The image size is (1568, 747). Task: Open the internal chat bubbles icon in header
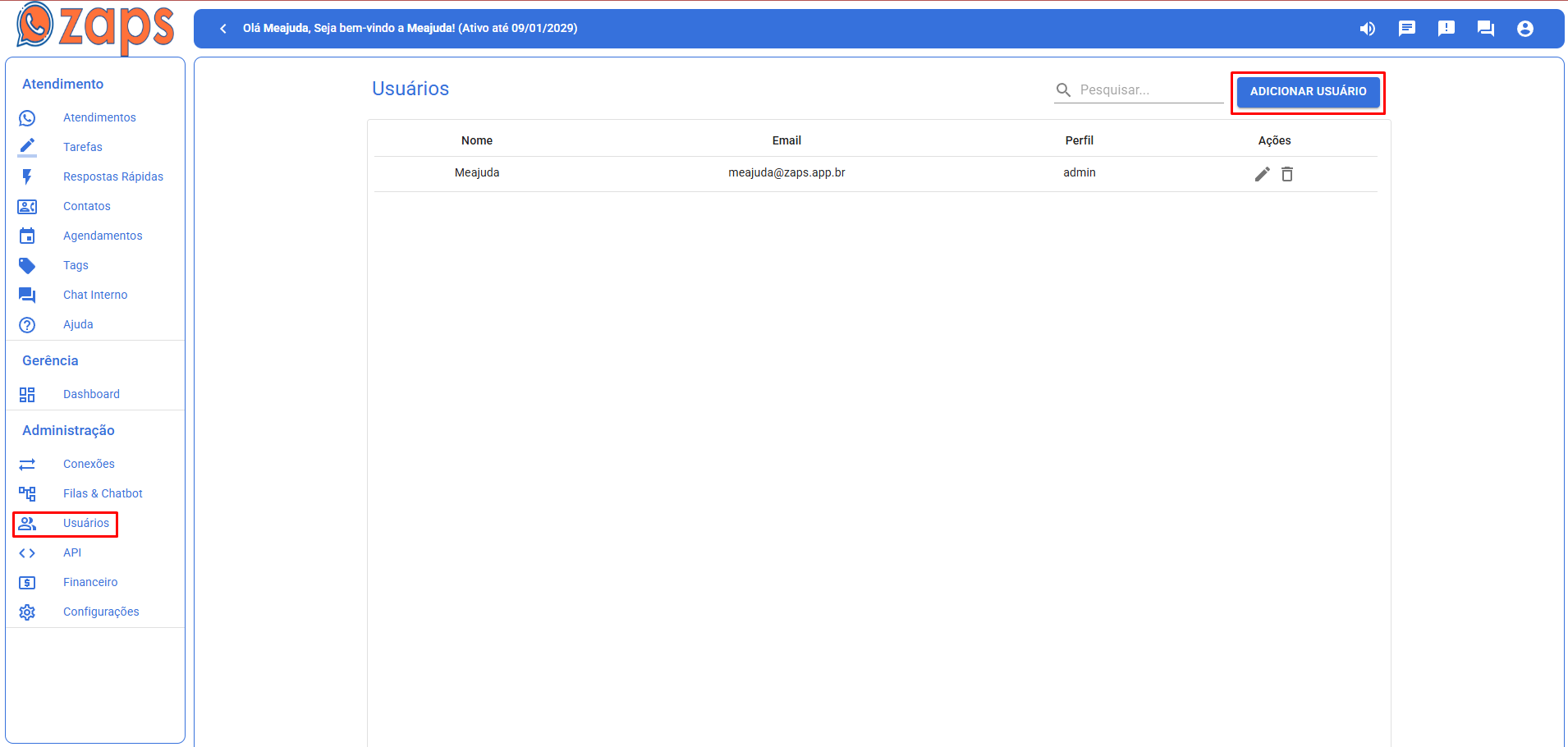1485,29
